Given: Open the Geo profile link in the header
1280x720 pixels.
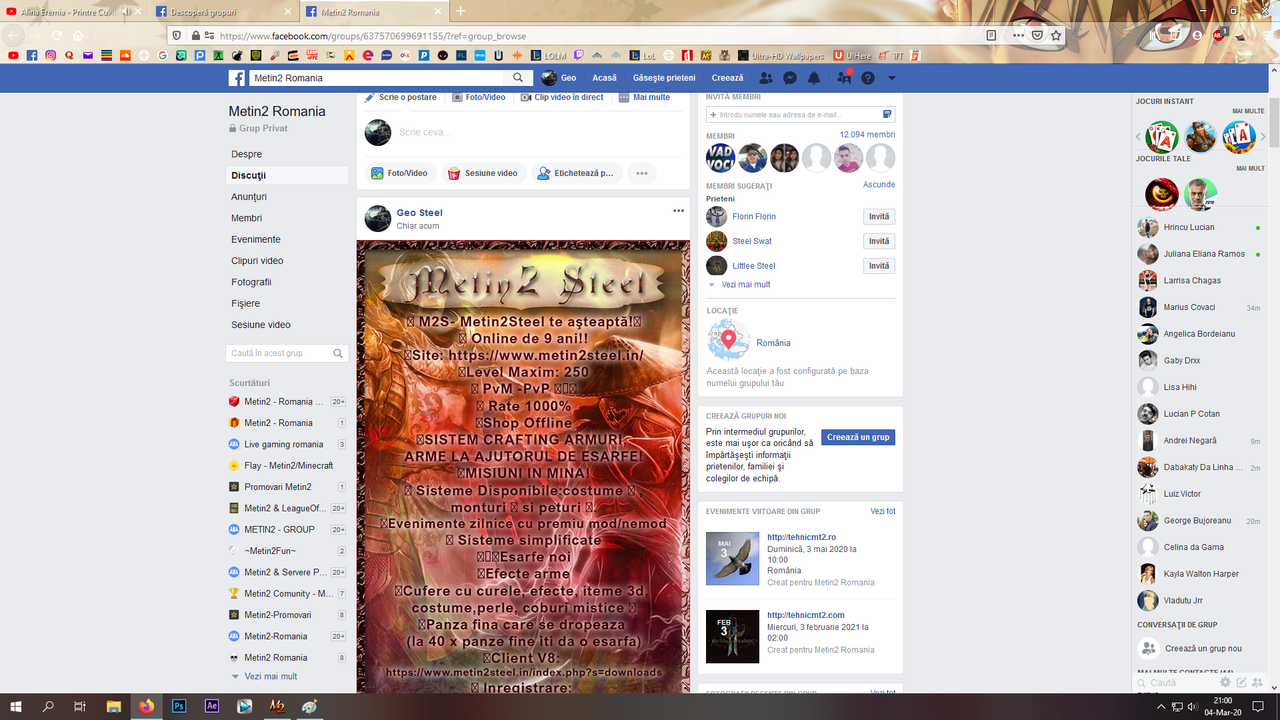Looking at the screenshot, I should tap(559, 78).
